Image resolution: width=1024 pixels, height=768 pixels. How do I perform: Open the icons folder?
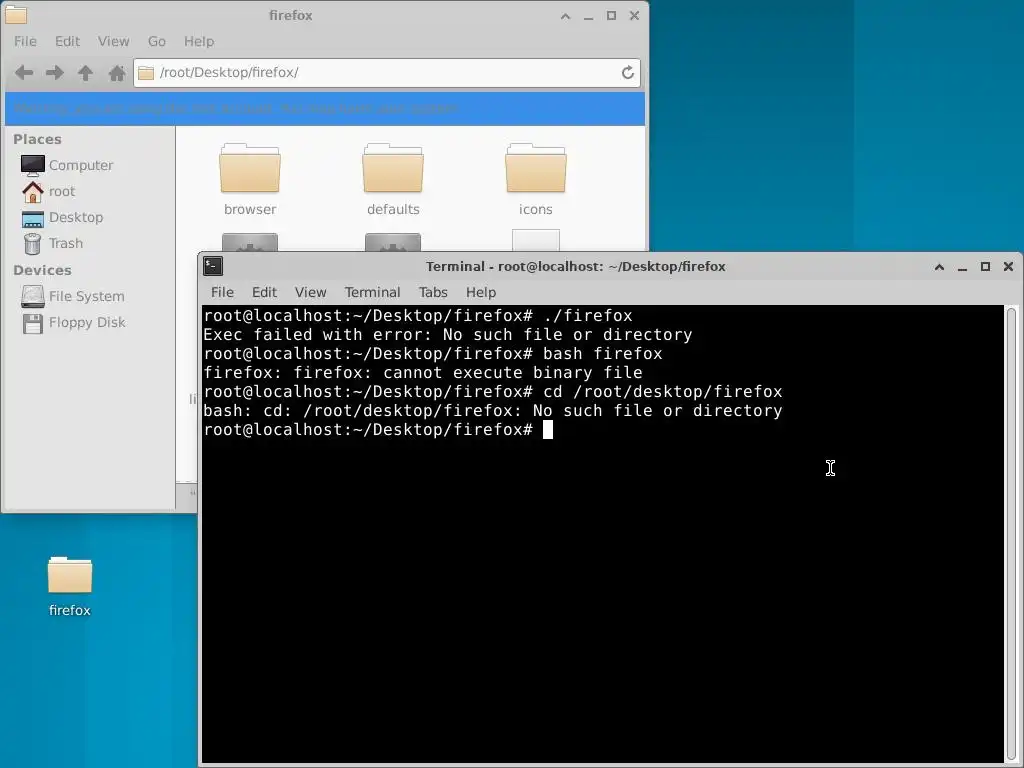tap(536, 180)
